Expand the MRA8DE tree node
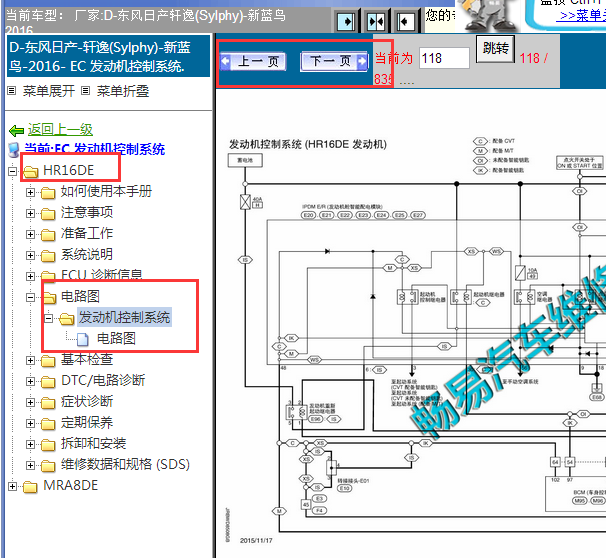The height and width of the screenshot is (558, 606). point(12,487)
